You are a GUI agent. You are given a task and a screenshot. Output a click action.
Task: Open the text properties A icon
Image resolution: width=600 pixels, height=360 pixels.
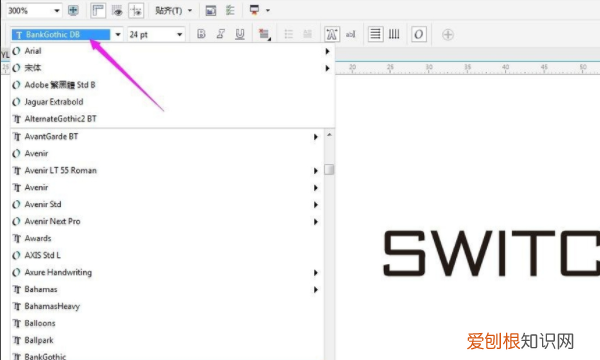click(332, 34)
